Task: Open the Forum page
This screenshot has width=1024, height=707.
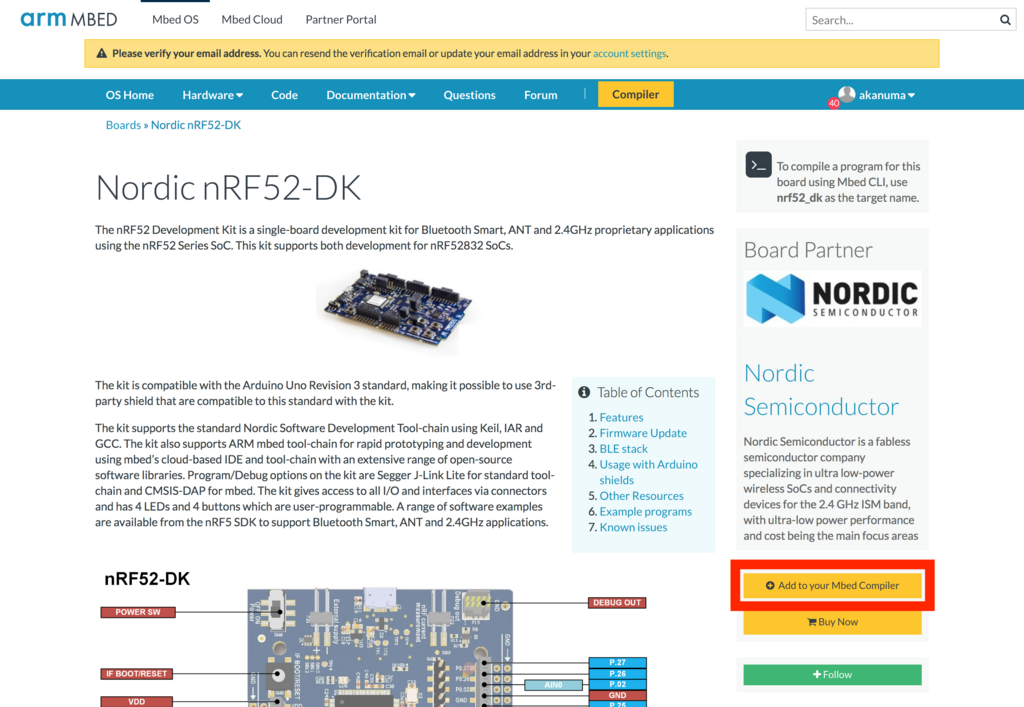Action: [541, 95]
